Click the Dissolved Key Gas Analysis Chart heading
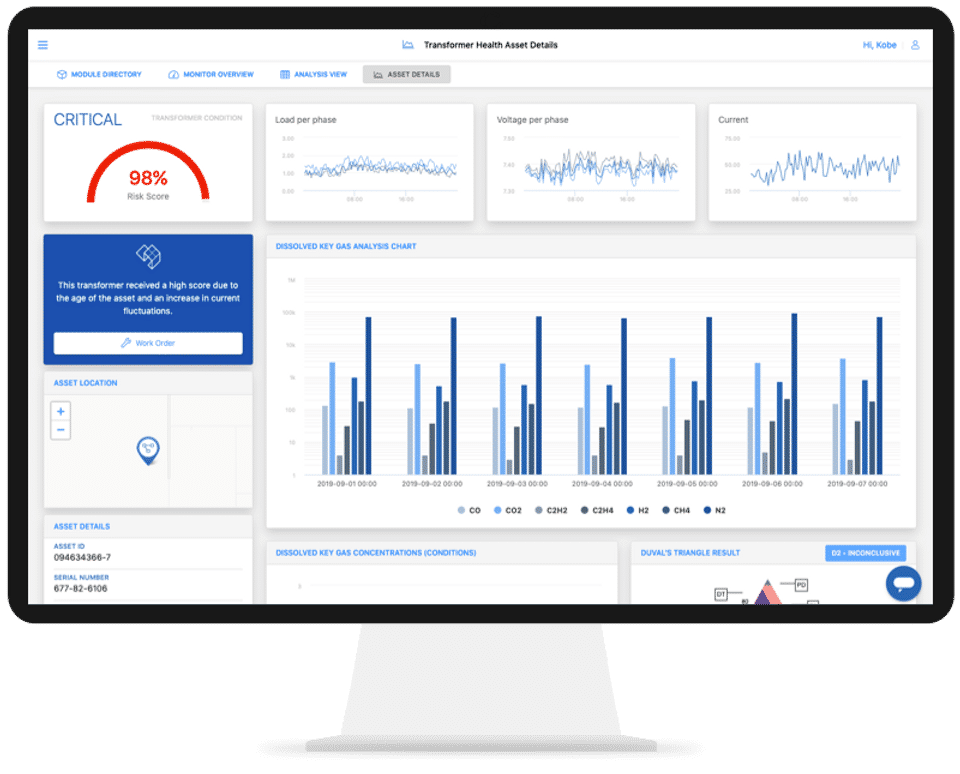 click(346, 246)
